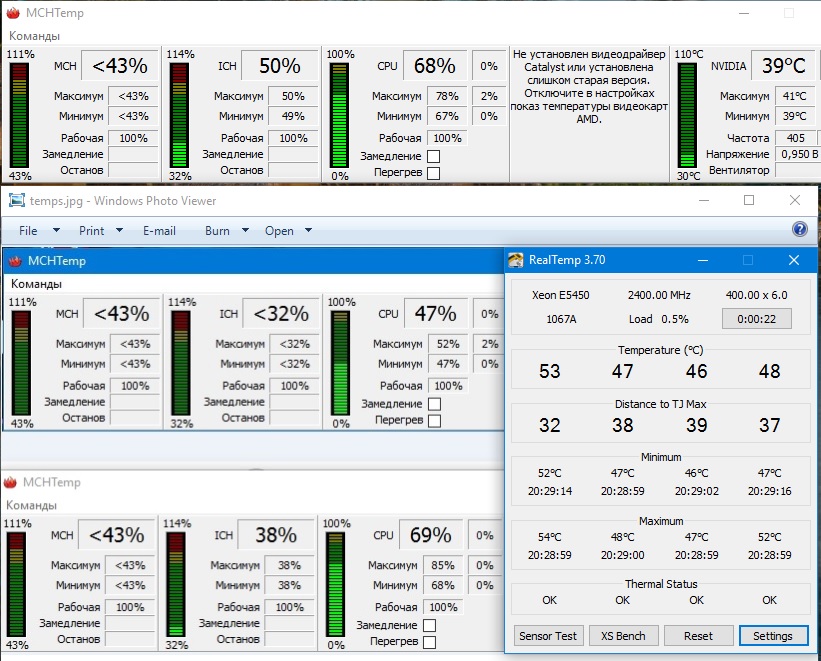This screenshot has height=661, width=821.
Task: Click the Maximum 54°C reading in RealTemp
Action: (549, 537)
